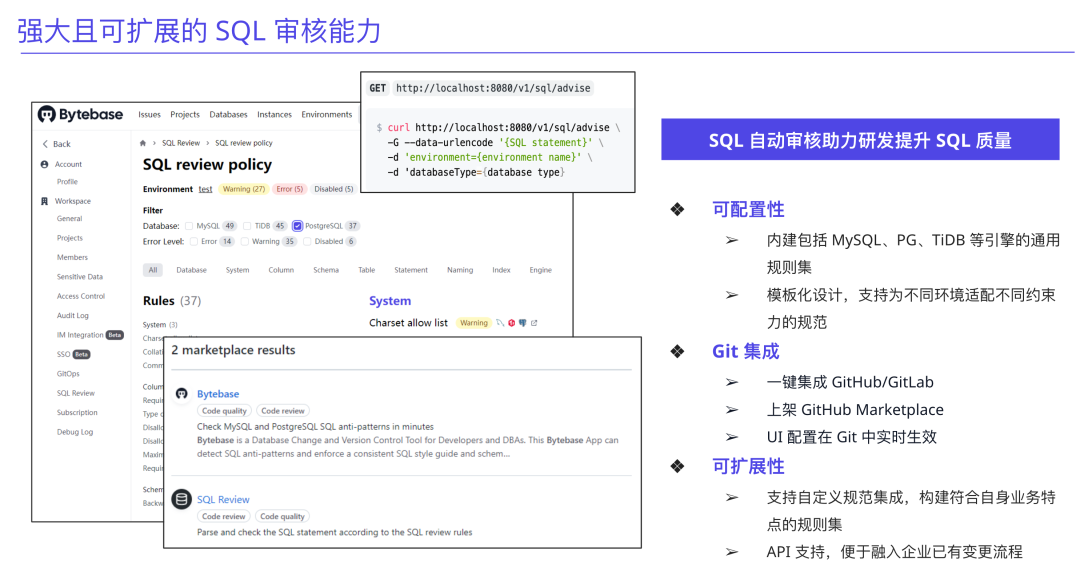Click the Error (5) badge
The width and height of the screenshot is (1080, 588).
pos(289,189)
